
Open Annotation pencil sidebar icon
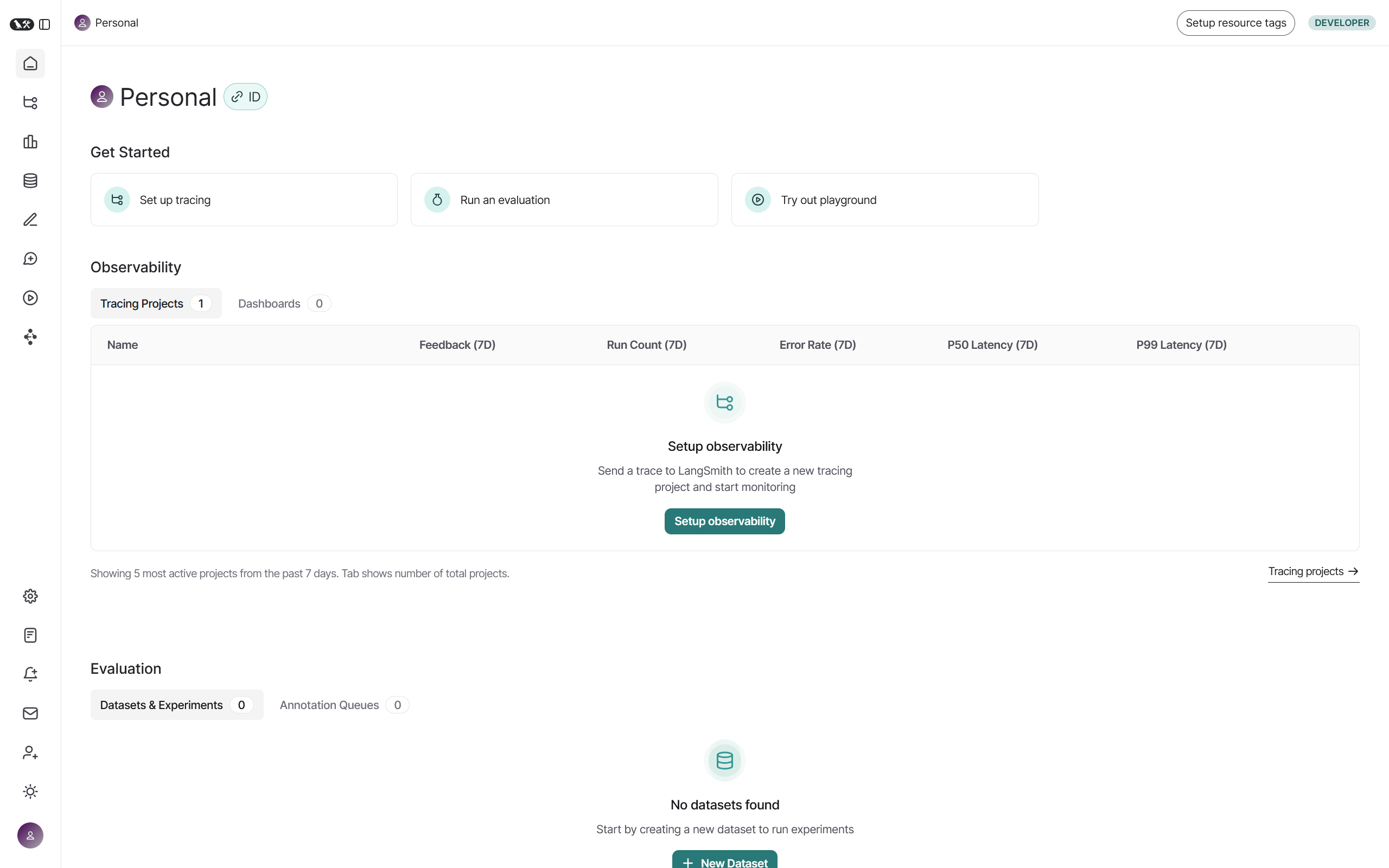tap(30, 220)
